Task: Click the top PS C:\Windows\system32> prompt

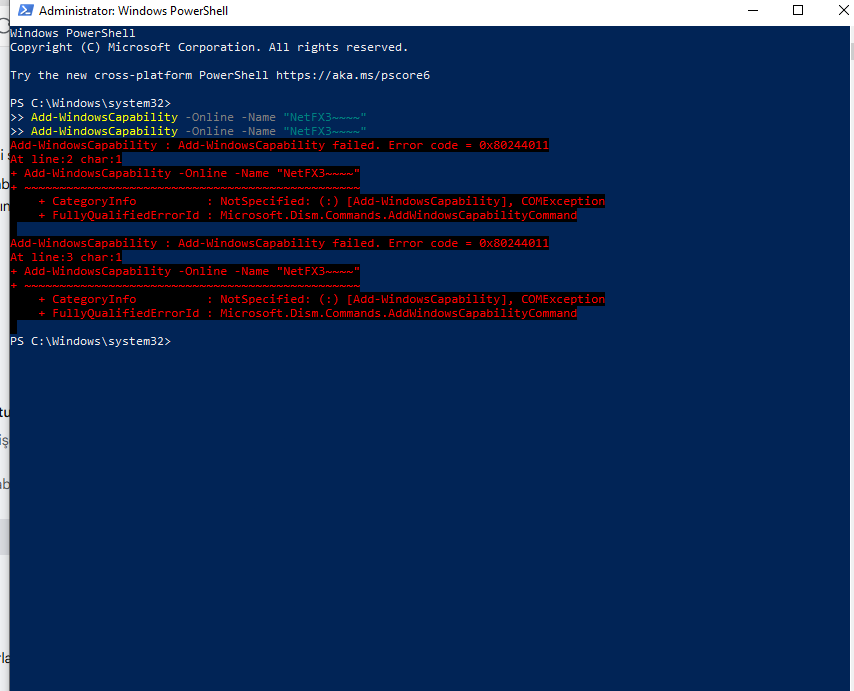Action: (x=90, y=103)
